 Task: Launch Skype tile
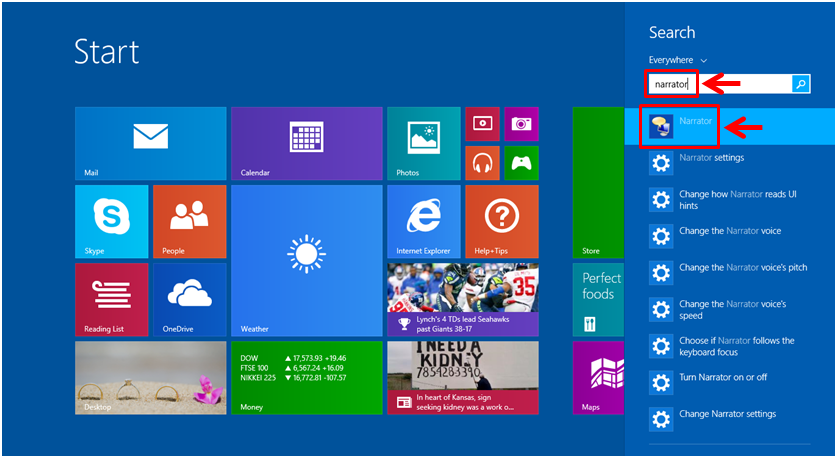pyautogui.click(x=112, y=222)
